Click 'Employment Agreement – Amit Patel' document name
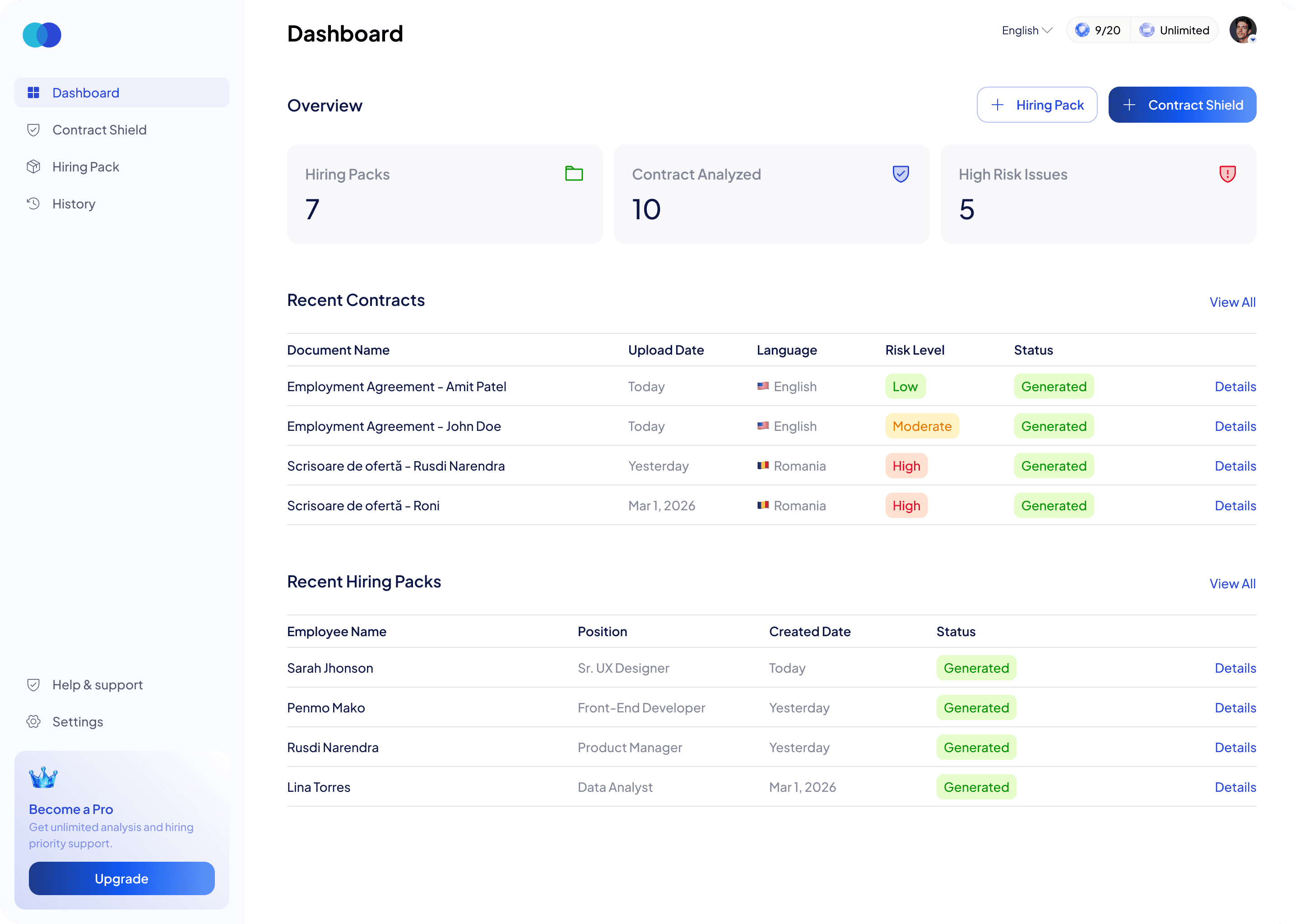The image size is (1300, 924). click(x=397, y=386)
